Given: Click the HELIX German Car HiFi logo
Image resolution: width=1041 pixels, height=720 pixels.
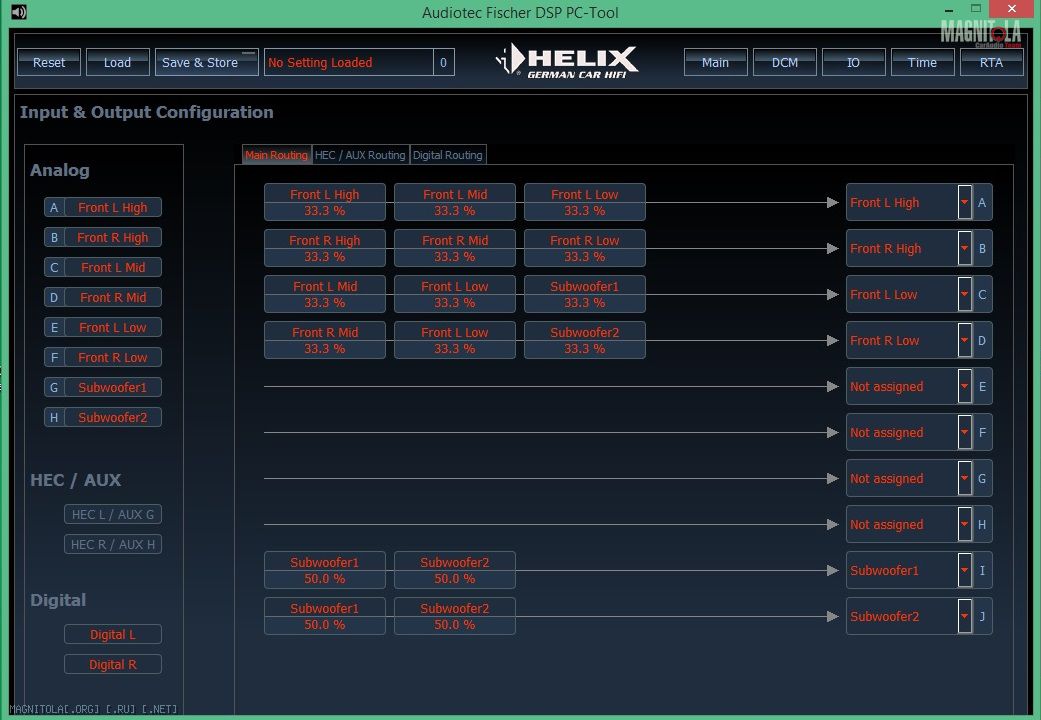Looking at the screenshot, I should click(x=567, y=62).
